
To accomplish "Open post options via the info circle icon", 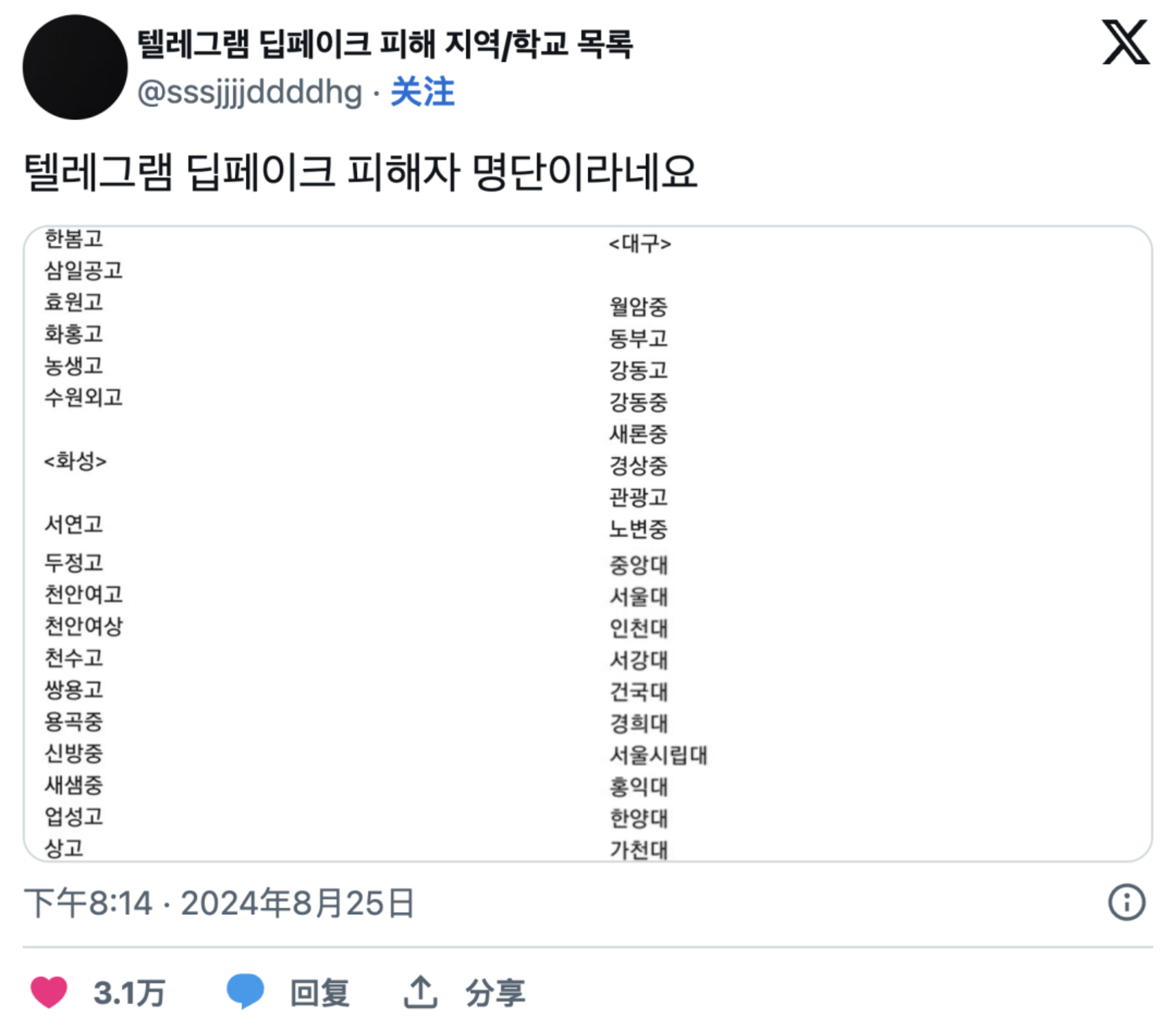I will [x=1126, y=901].
